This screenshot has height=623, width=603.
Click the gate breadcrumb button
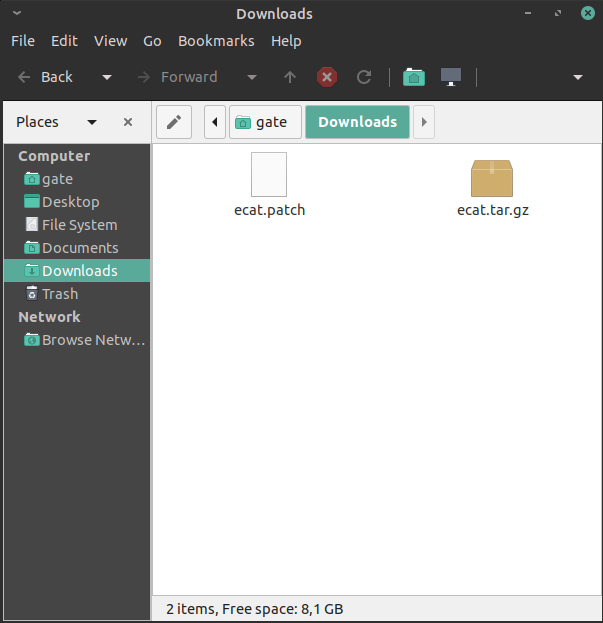point(265,122)
